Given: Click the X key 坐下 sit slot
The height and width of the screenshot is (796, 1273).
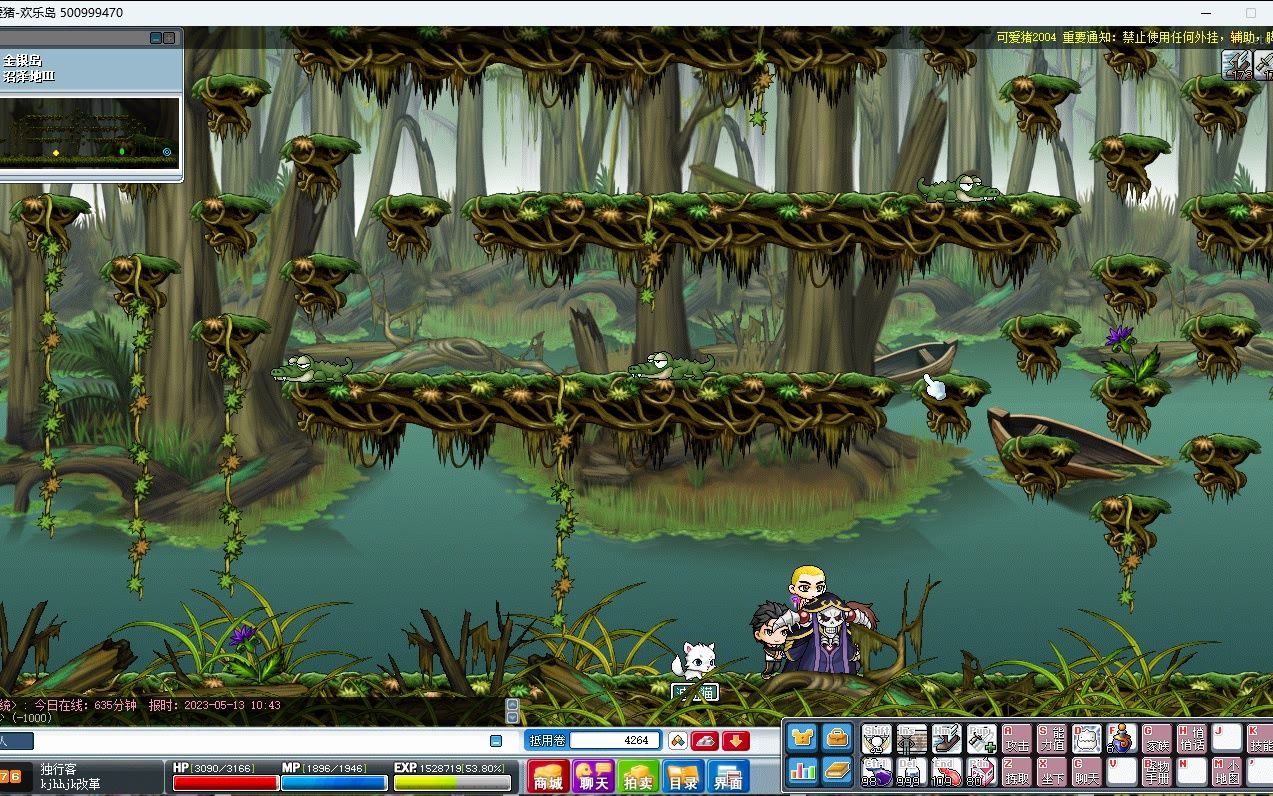Looking at the screenshot, I should pyautogui.click(x=1052, y=771).
